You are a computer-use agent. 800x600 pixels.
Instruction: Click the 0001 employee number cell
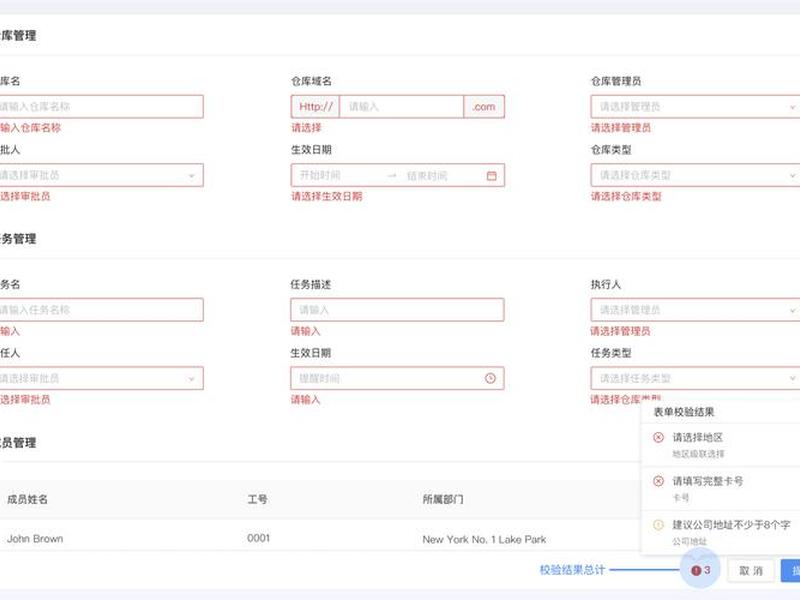258,538
